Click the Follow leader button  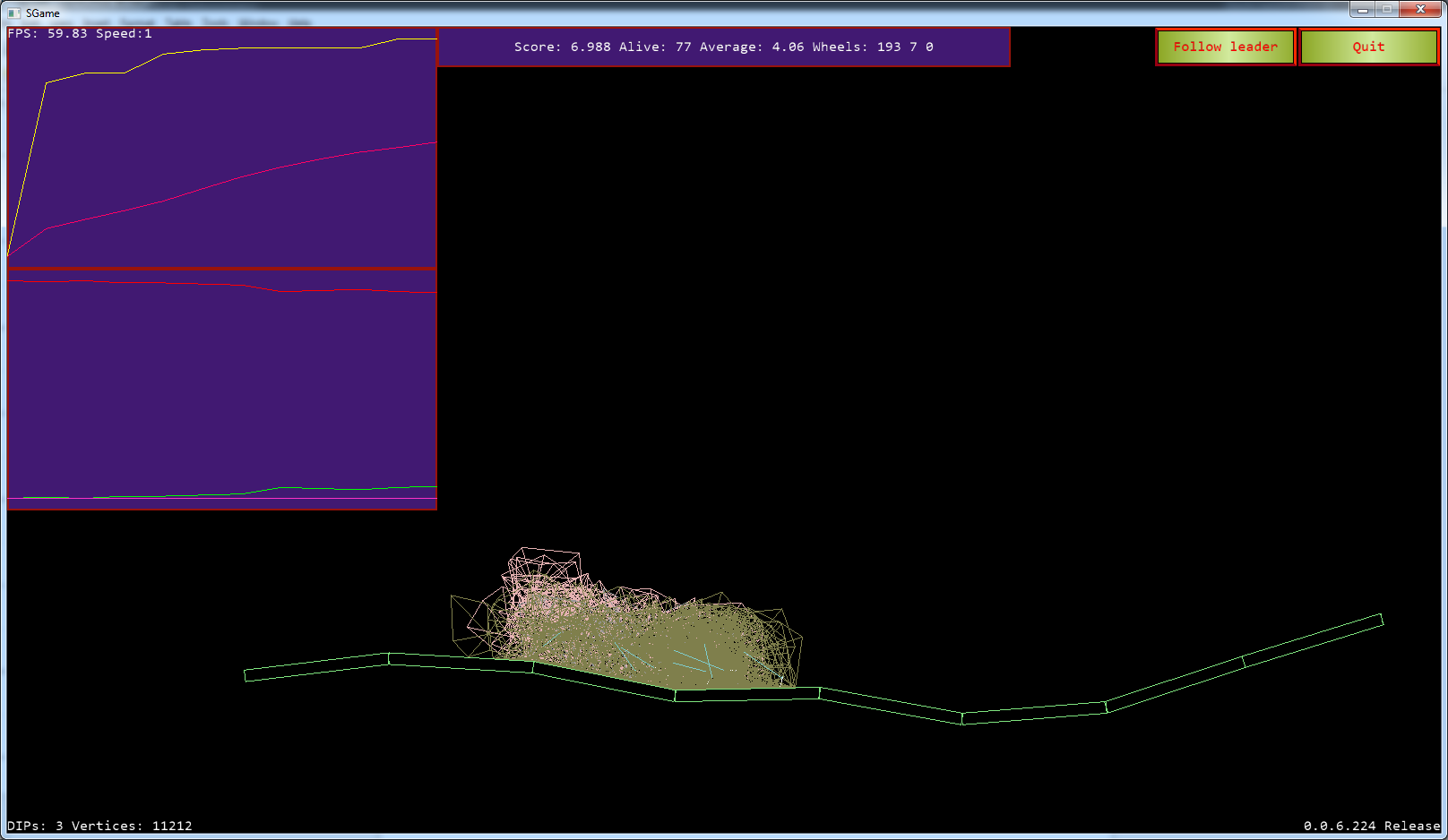(x=1225, y=47)
